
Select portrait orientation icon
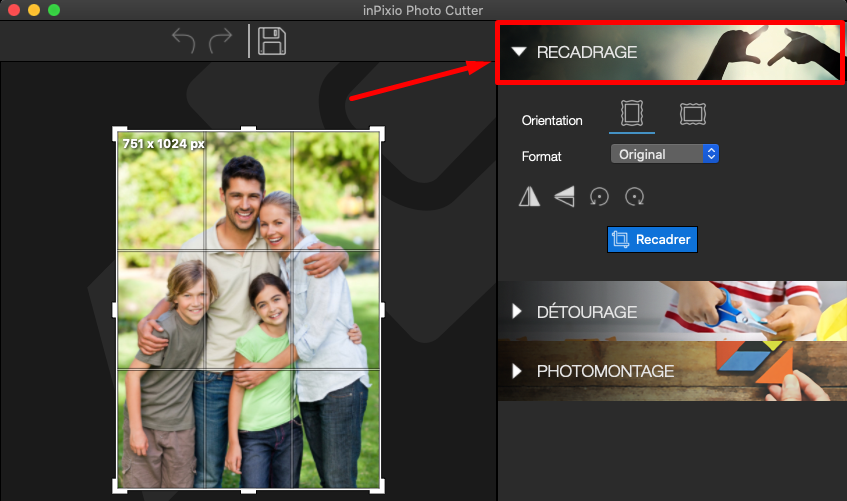tap(631, 113)
